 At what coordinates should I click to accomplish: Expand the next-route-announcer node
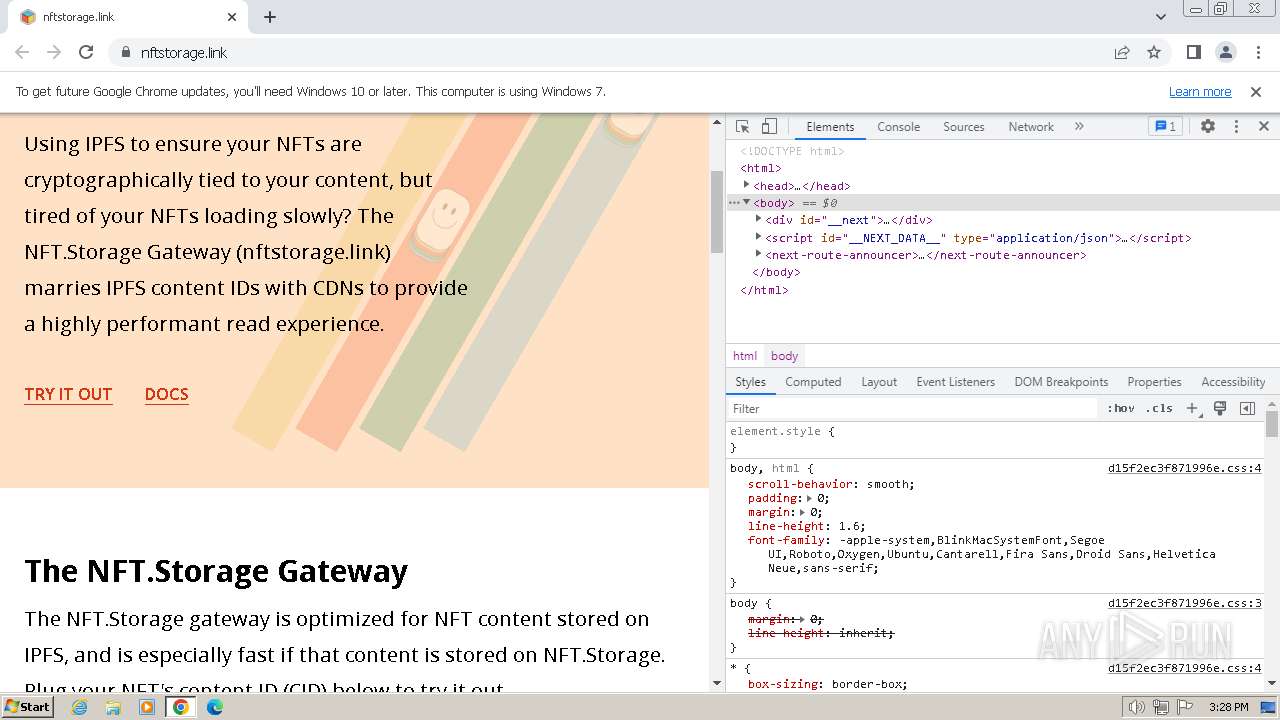[x=758, y=254]
